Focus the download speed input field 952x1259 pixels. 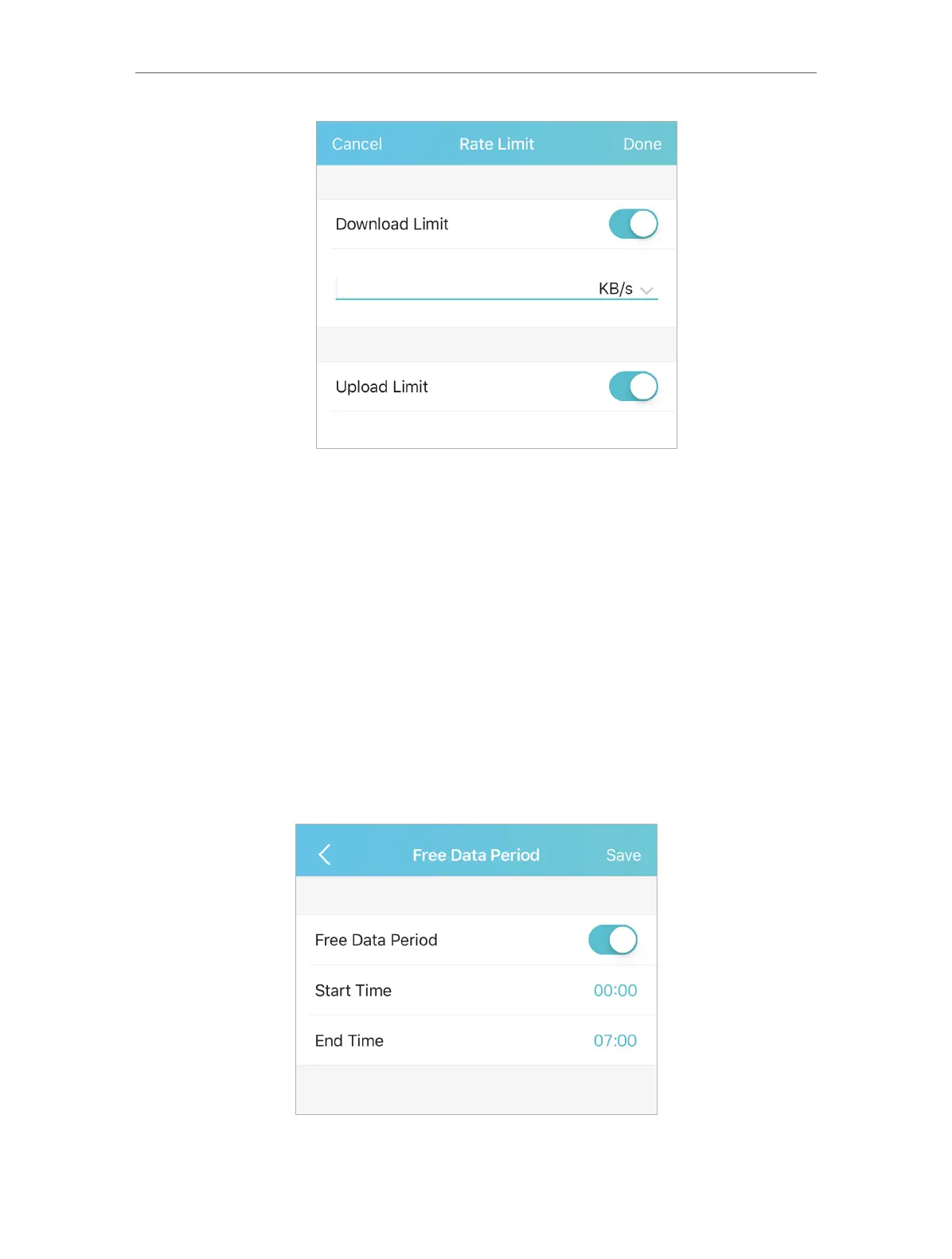click(462, 288)
